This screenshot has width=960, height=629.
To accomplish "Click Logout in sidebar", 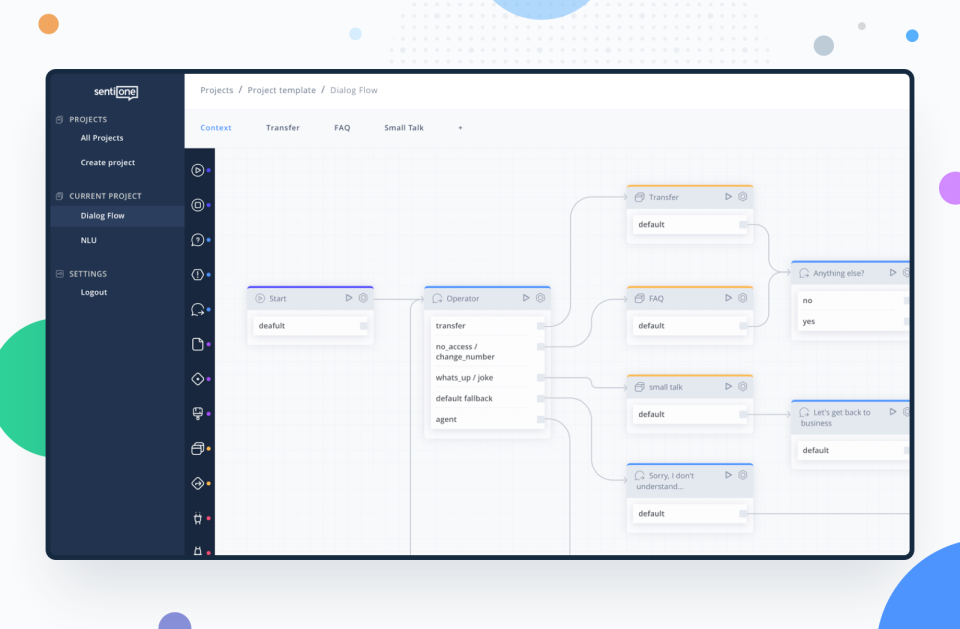I will point(94,292).
